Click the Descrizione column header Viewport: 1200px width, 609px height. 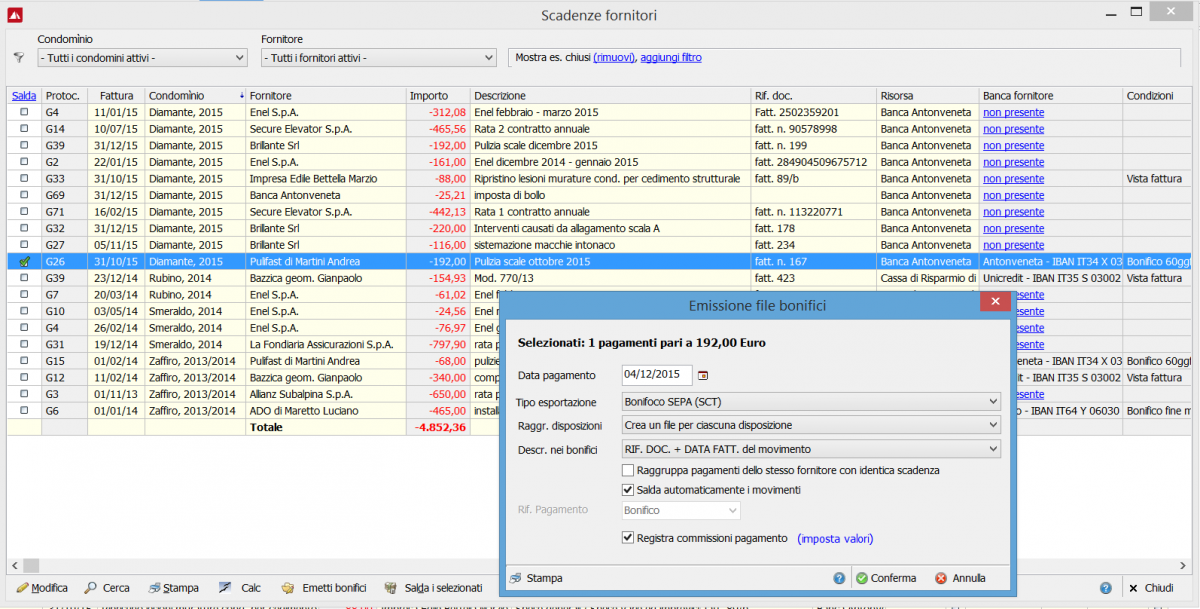pyautogui.click(x=610, y=96)
